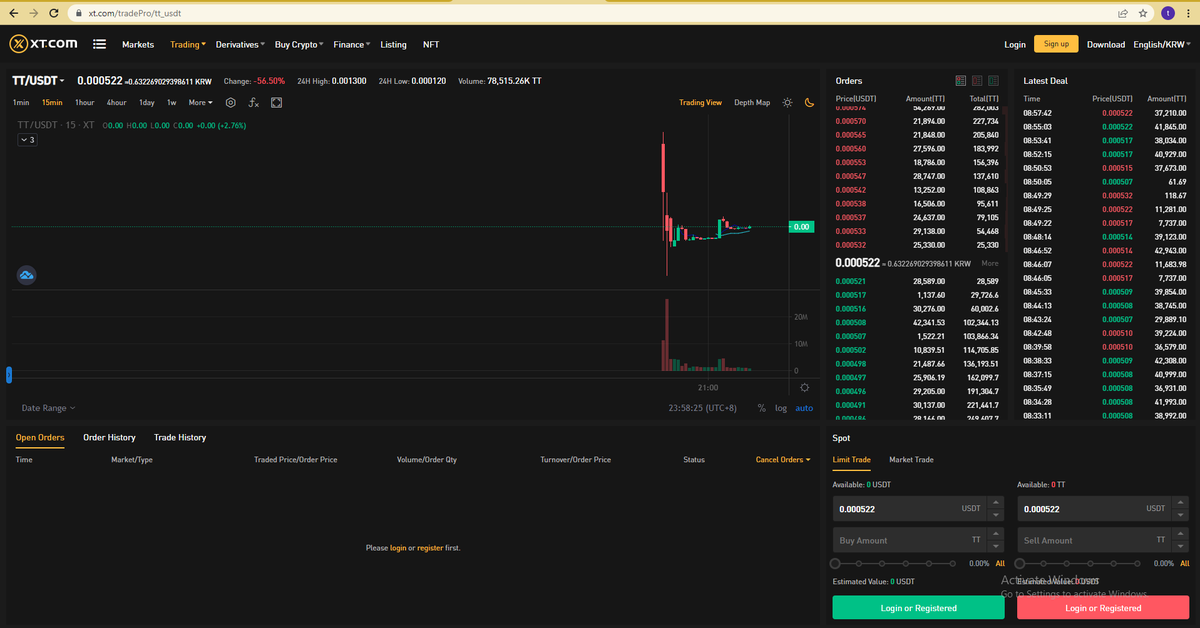
Task: Click the blue cloud icon on chart
Action: tap(27, 275)
